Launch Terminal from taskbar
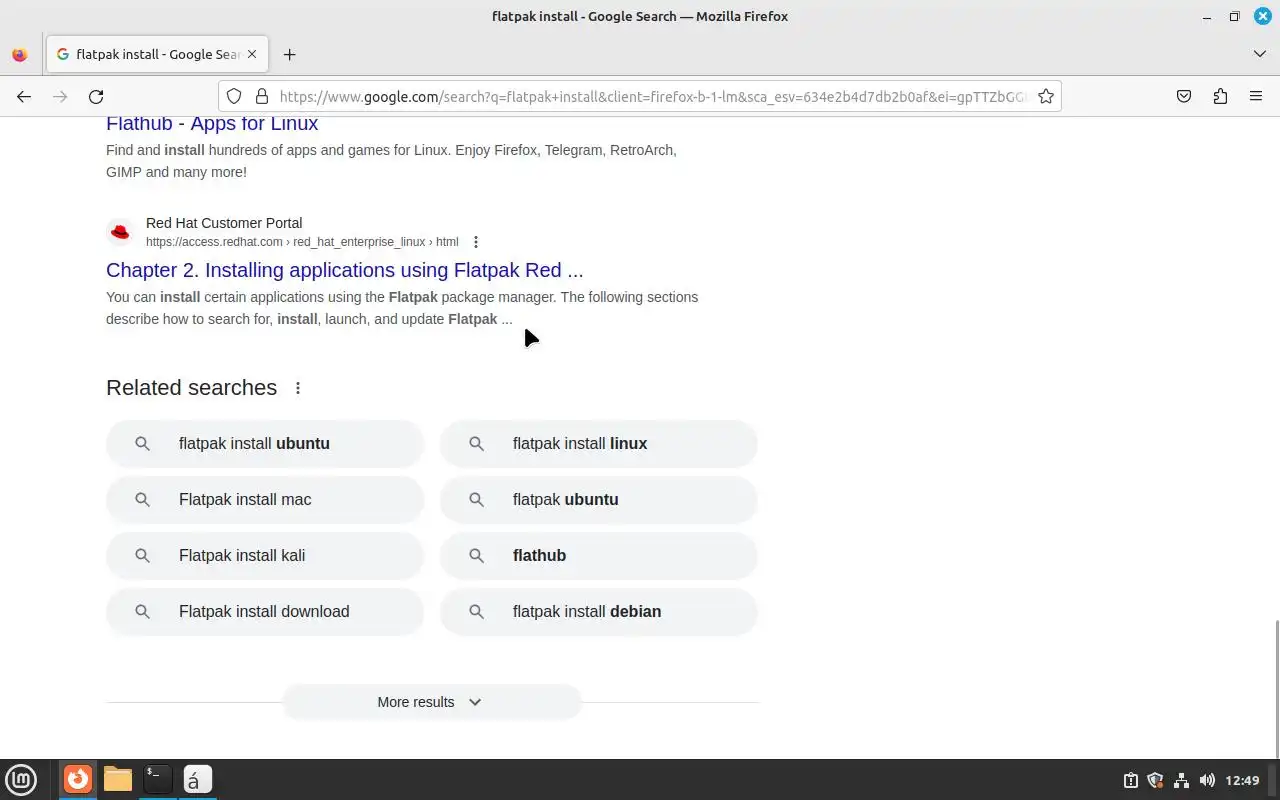Screen dimensions: 1280x800 pyautogui.click(x=157, y=779)
